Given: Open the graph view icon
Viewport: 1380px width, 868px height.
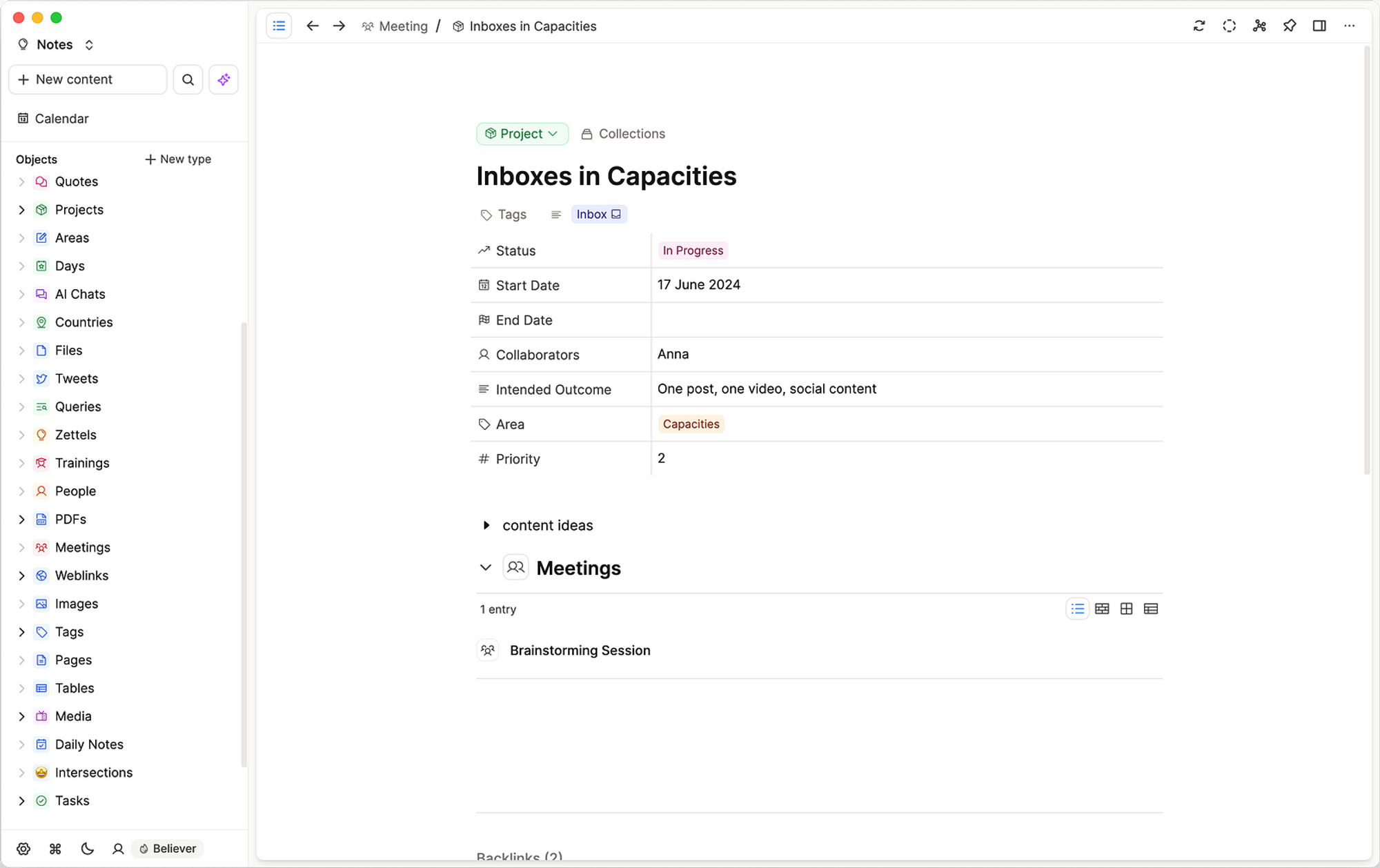Looking at the screenshot, I should click(x=1260, y=26).
